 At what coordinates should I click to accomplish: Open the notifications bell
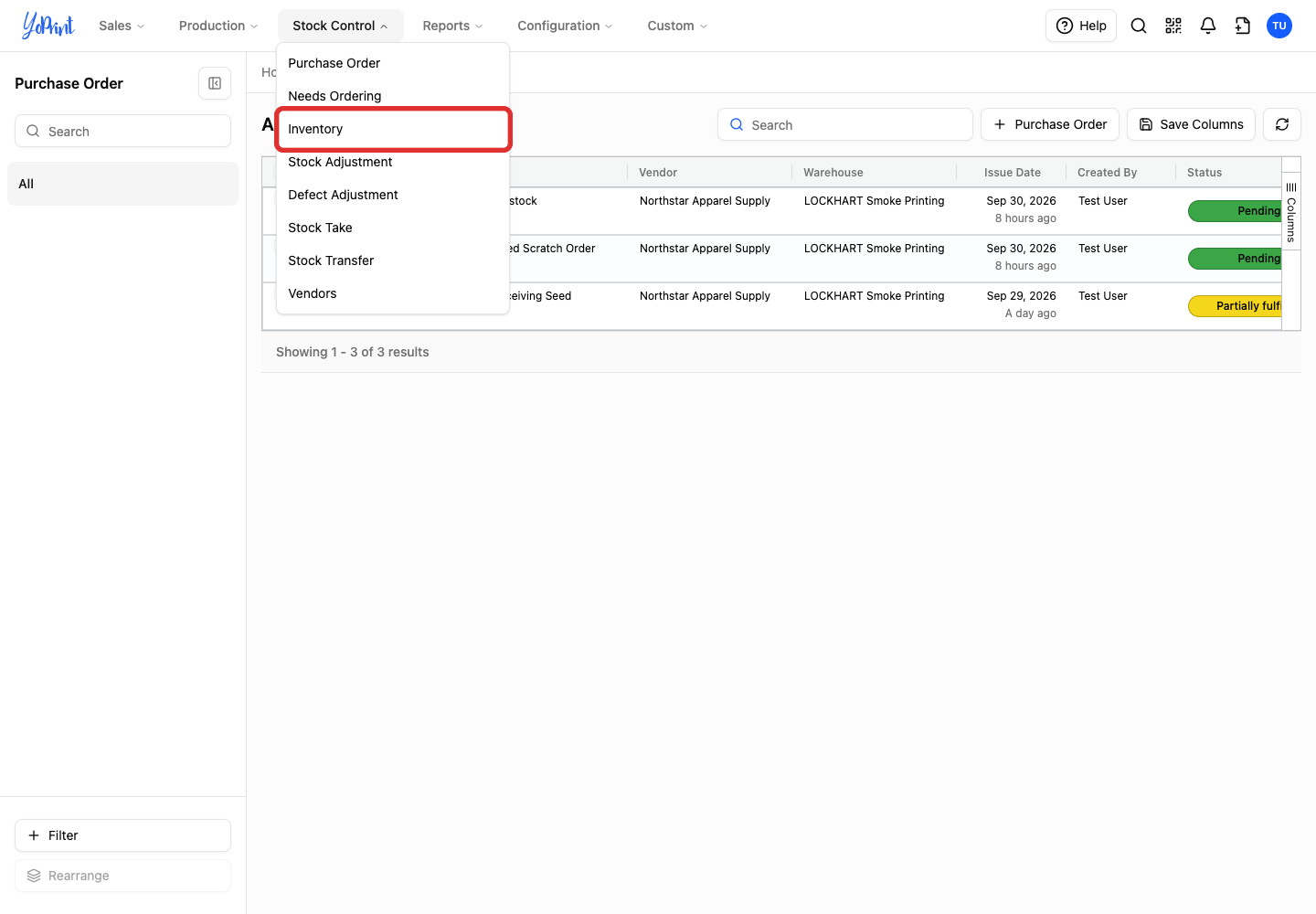coord(1208,26)
